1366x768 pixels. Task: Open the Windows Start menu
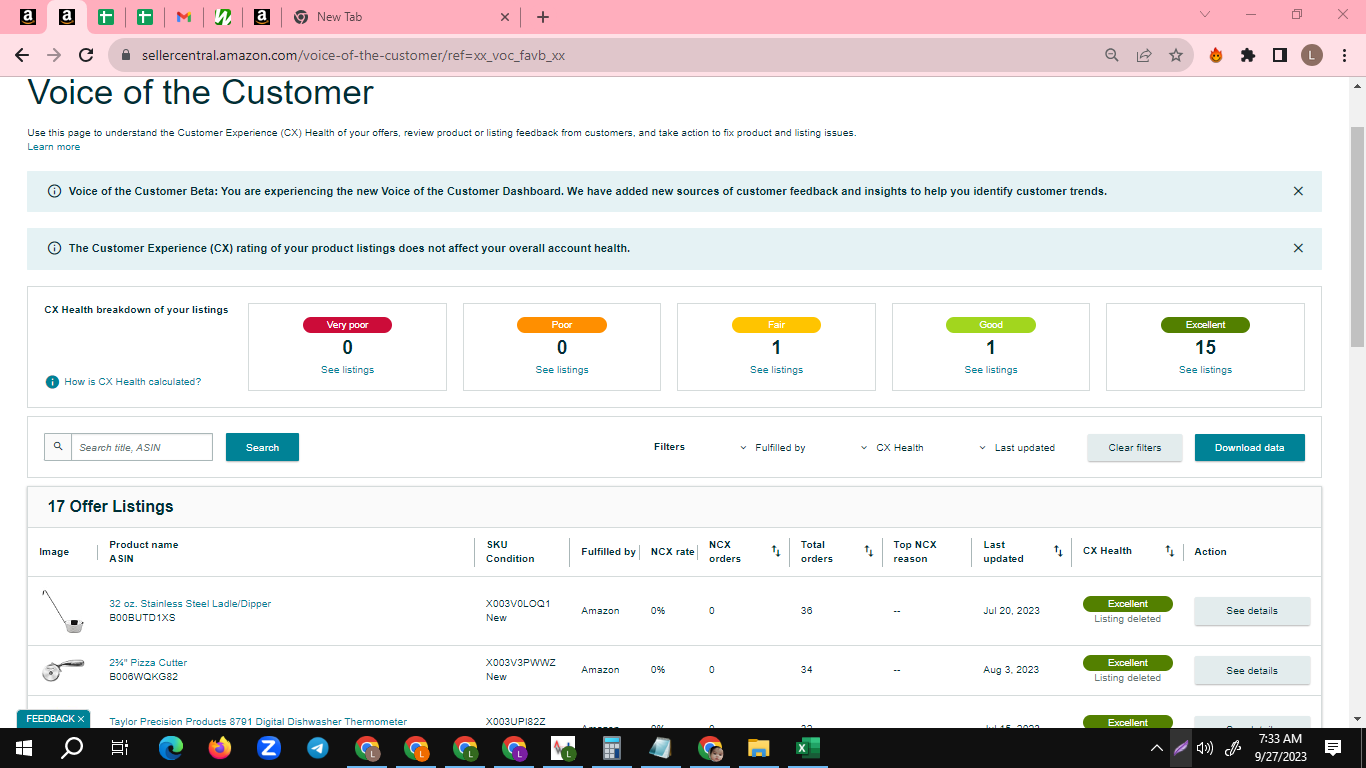coord(24,748)
